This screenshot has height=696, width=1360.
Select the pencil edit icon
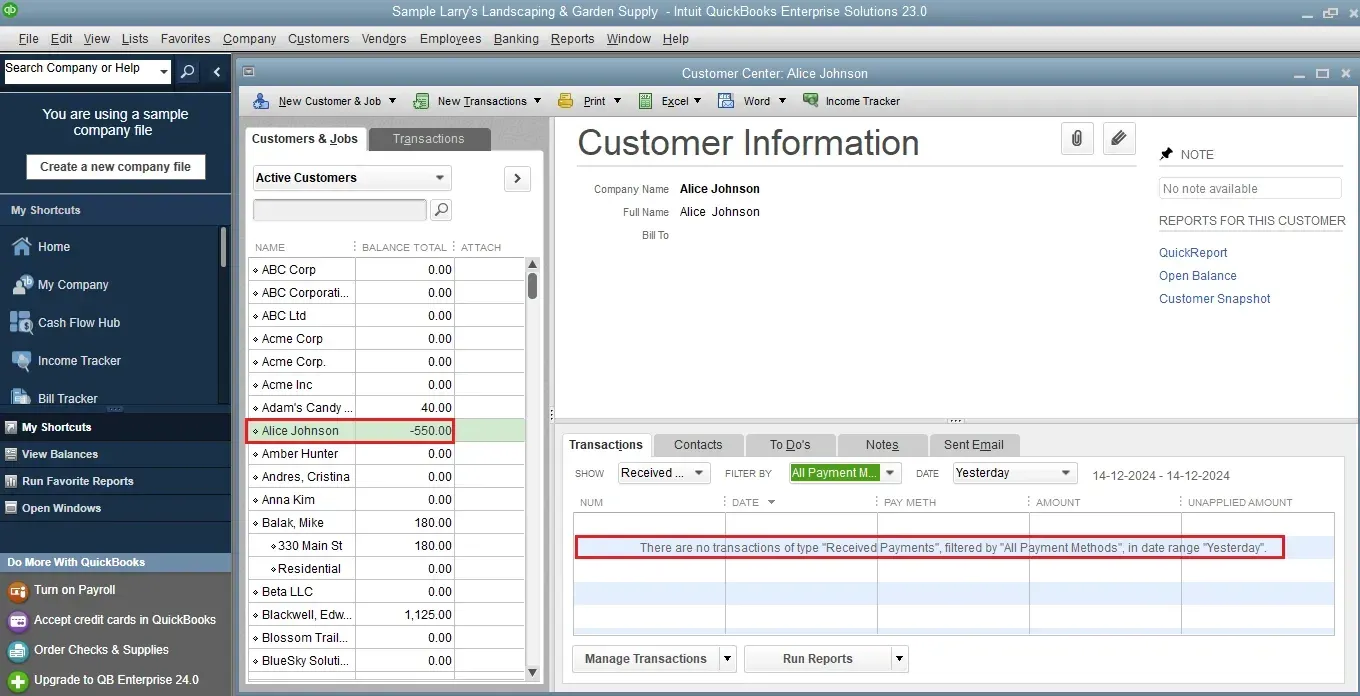coord(1119,138)
